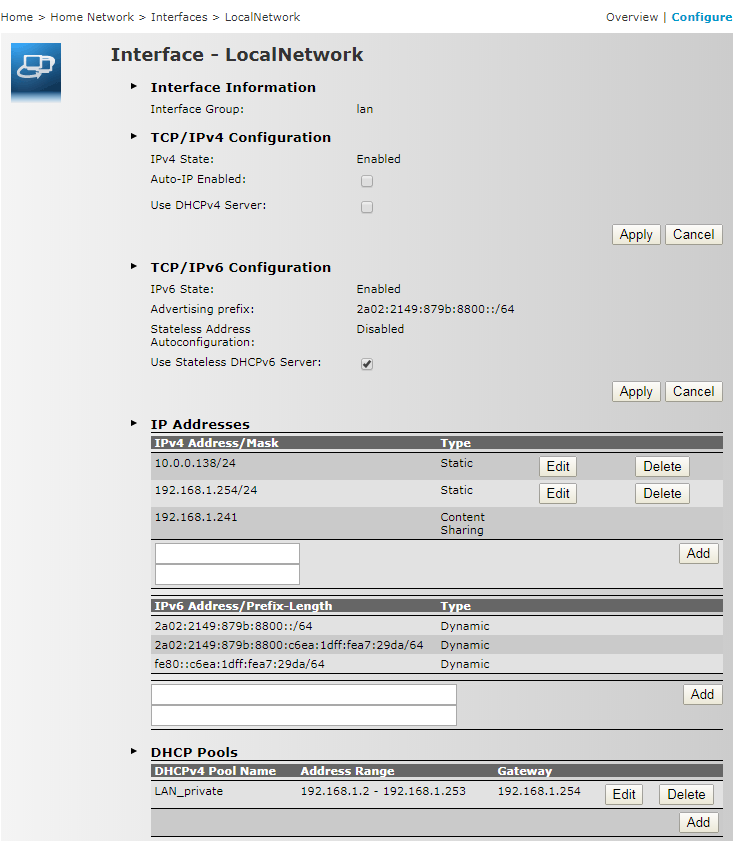Collapse the IP Addresses section arrow
This screenshot has height=841, width=747.
134,424
